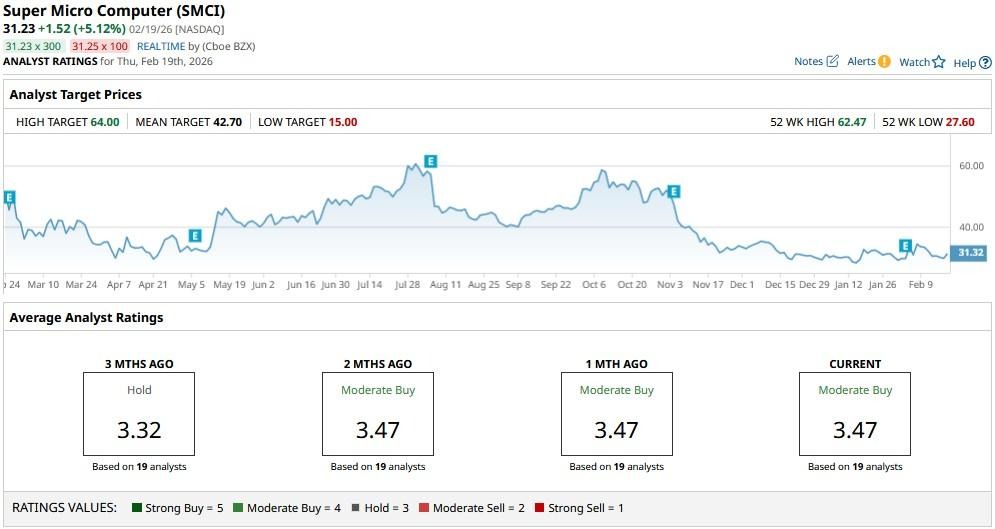Click the MEAN TARGET 42.70 value

click(227, 122)
